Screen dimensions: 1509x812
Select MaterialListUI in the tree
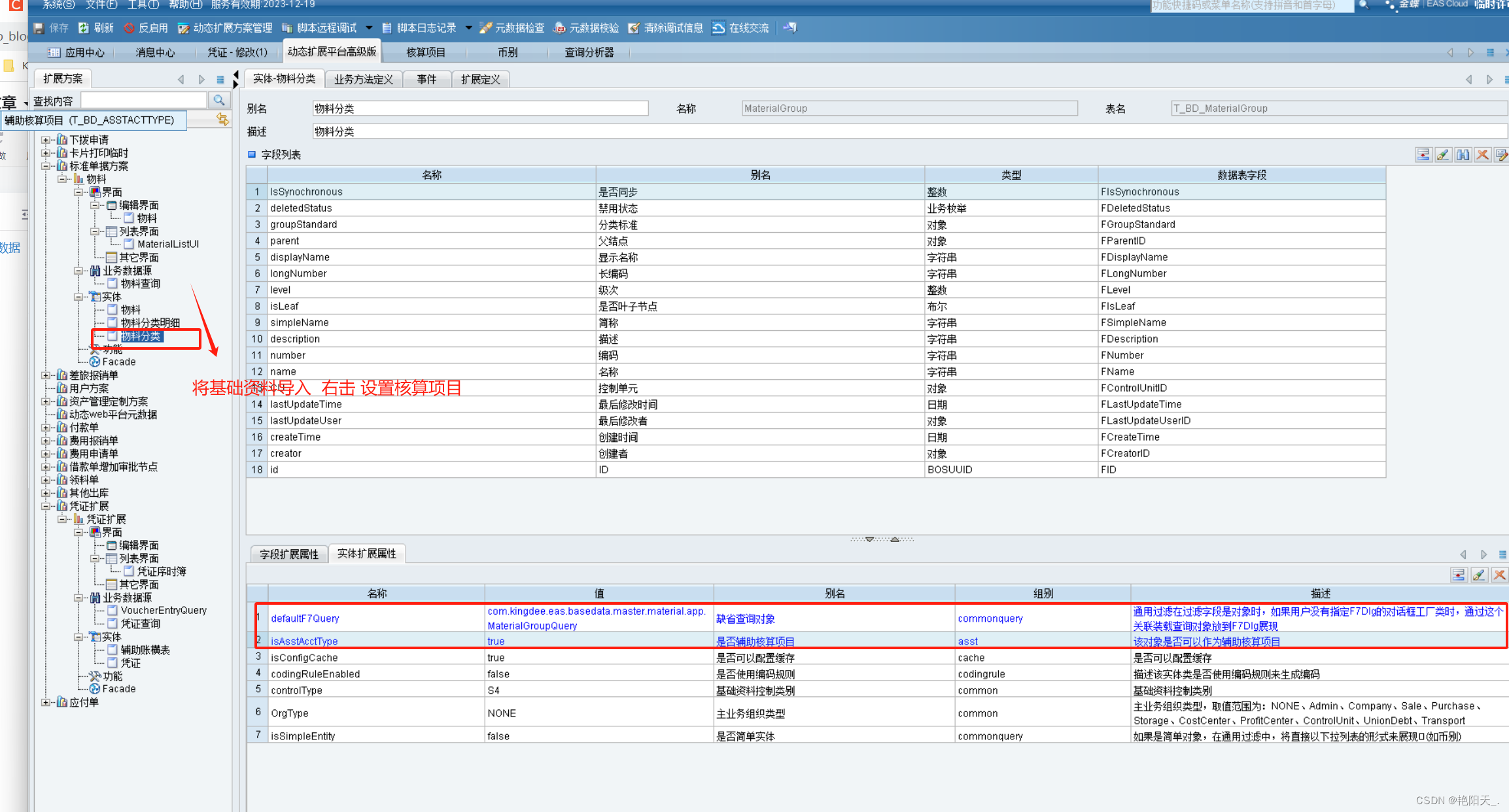point(168,245)
